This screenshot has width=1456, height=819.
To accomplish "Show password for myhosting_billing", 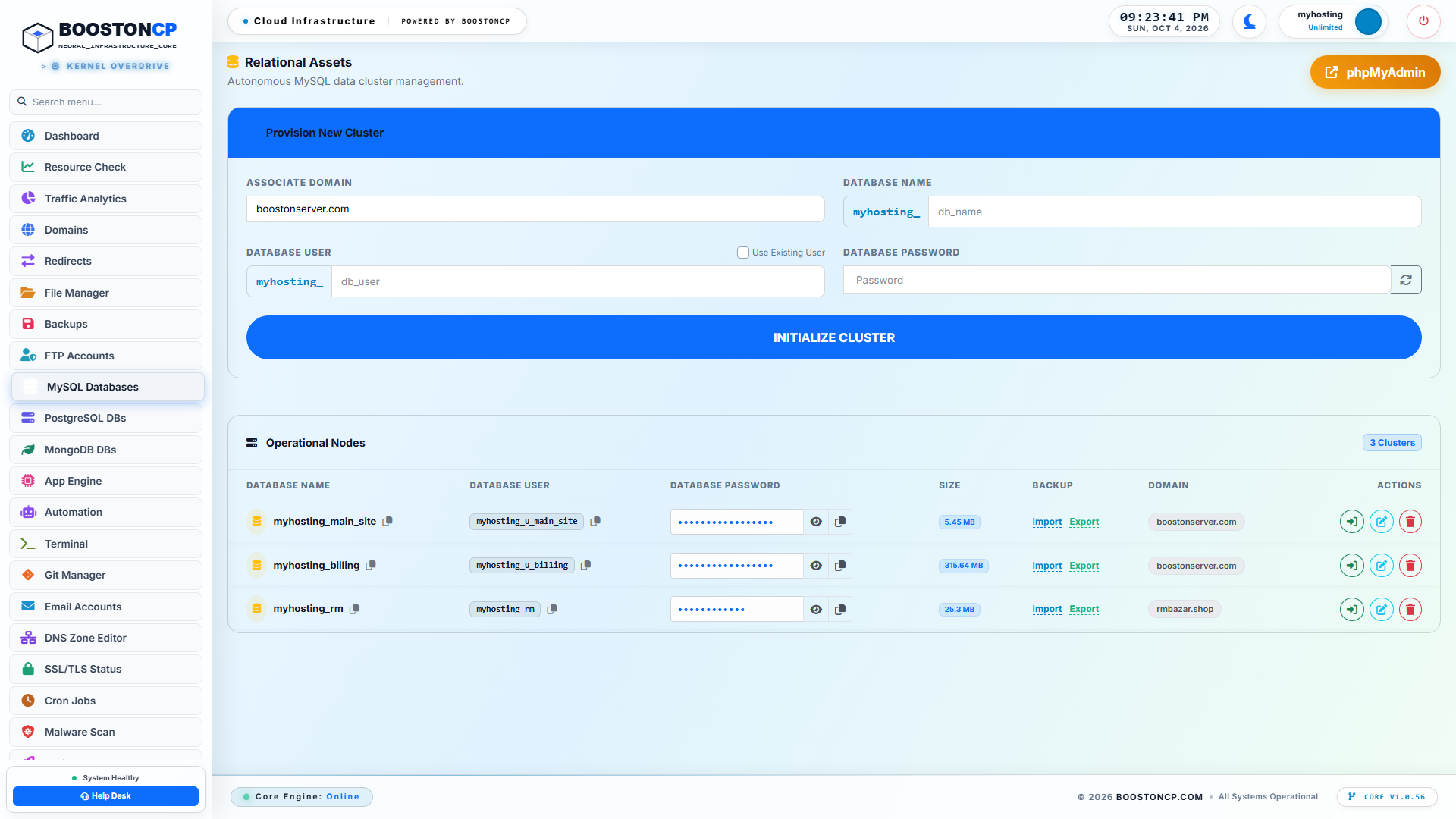I will [x=816, y=566].
